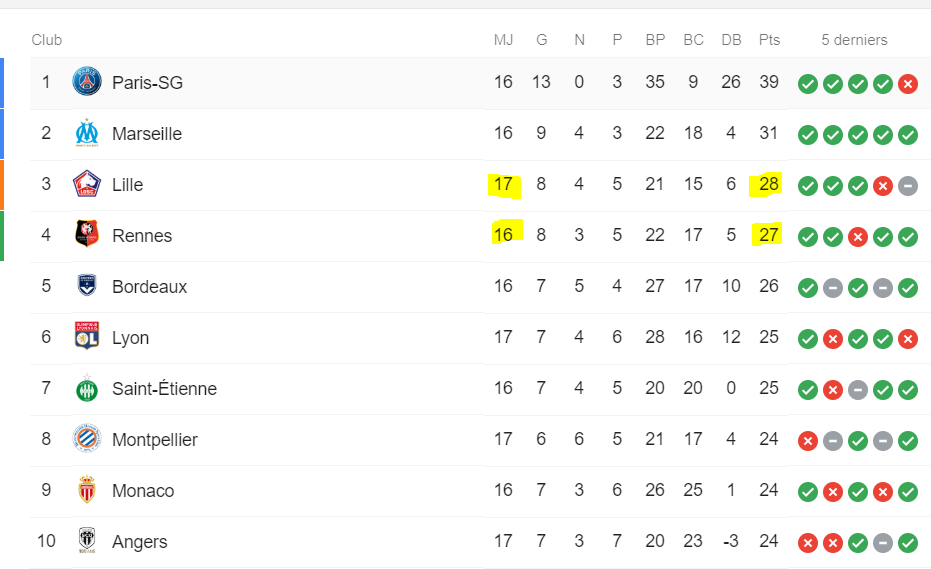Viewport: 931px width, 569px height.
Task: Click the Monaco club crest
Action: pyautogui.click(x=87, y=489)
